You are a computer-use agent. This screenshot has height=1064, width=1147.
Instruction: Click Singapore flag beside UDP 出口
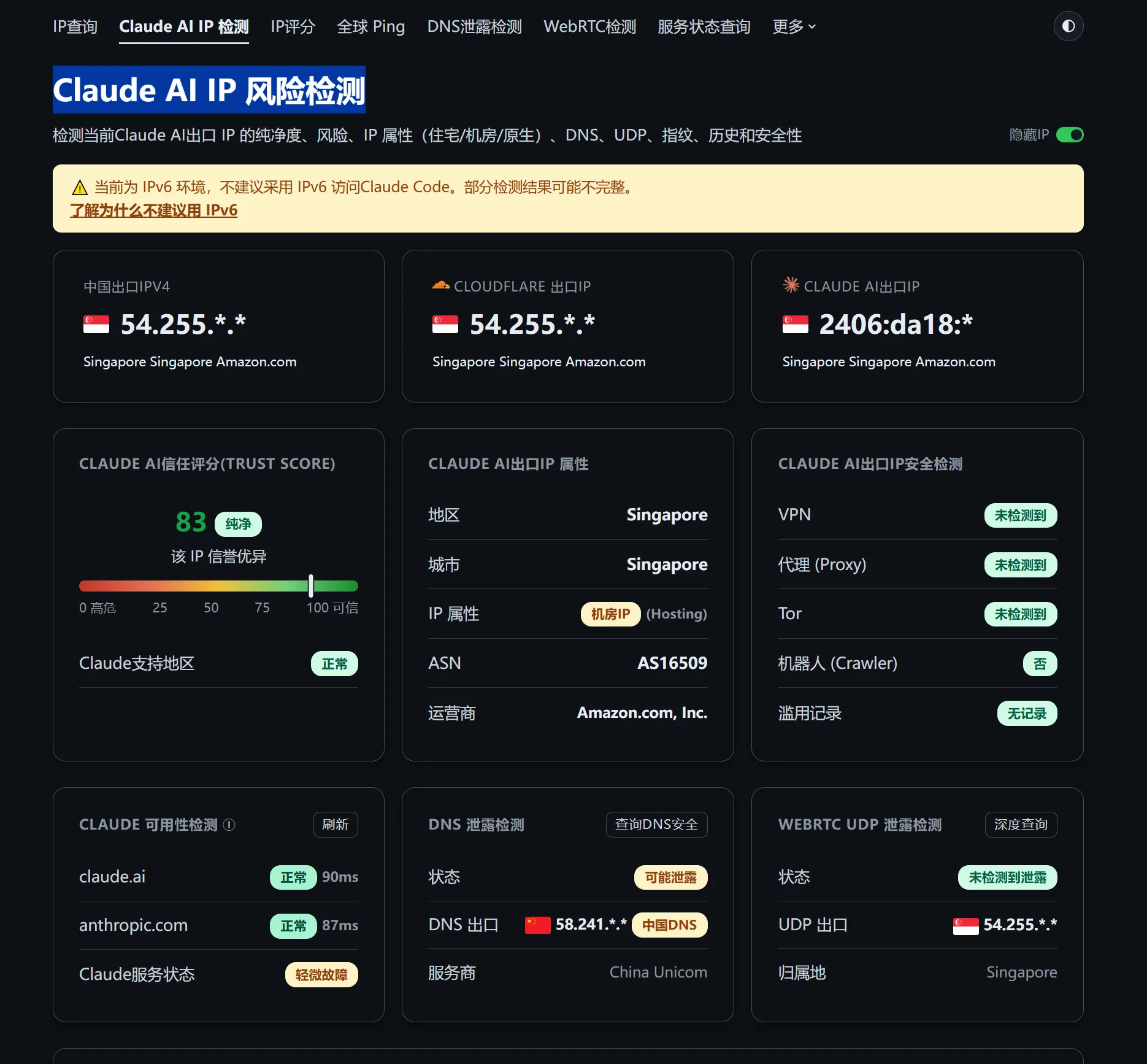coord(965,926)
